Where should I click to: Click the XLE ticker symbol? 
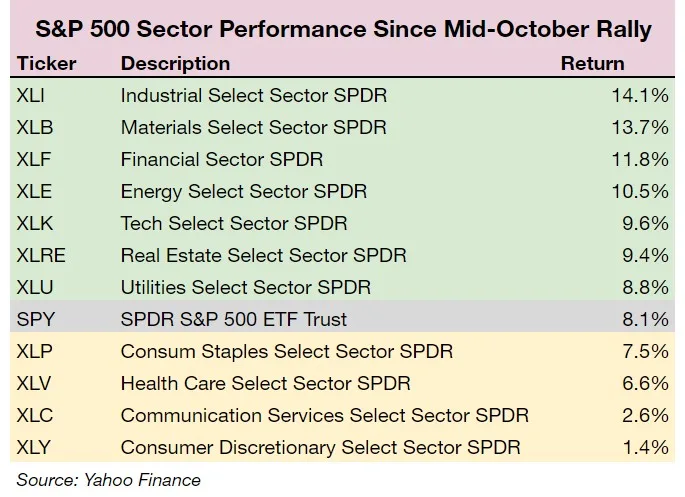click(x=34, y=192)
